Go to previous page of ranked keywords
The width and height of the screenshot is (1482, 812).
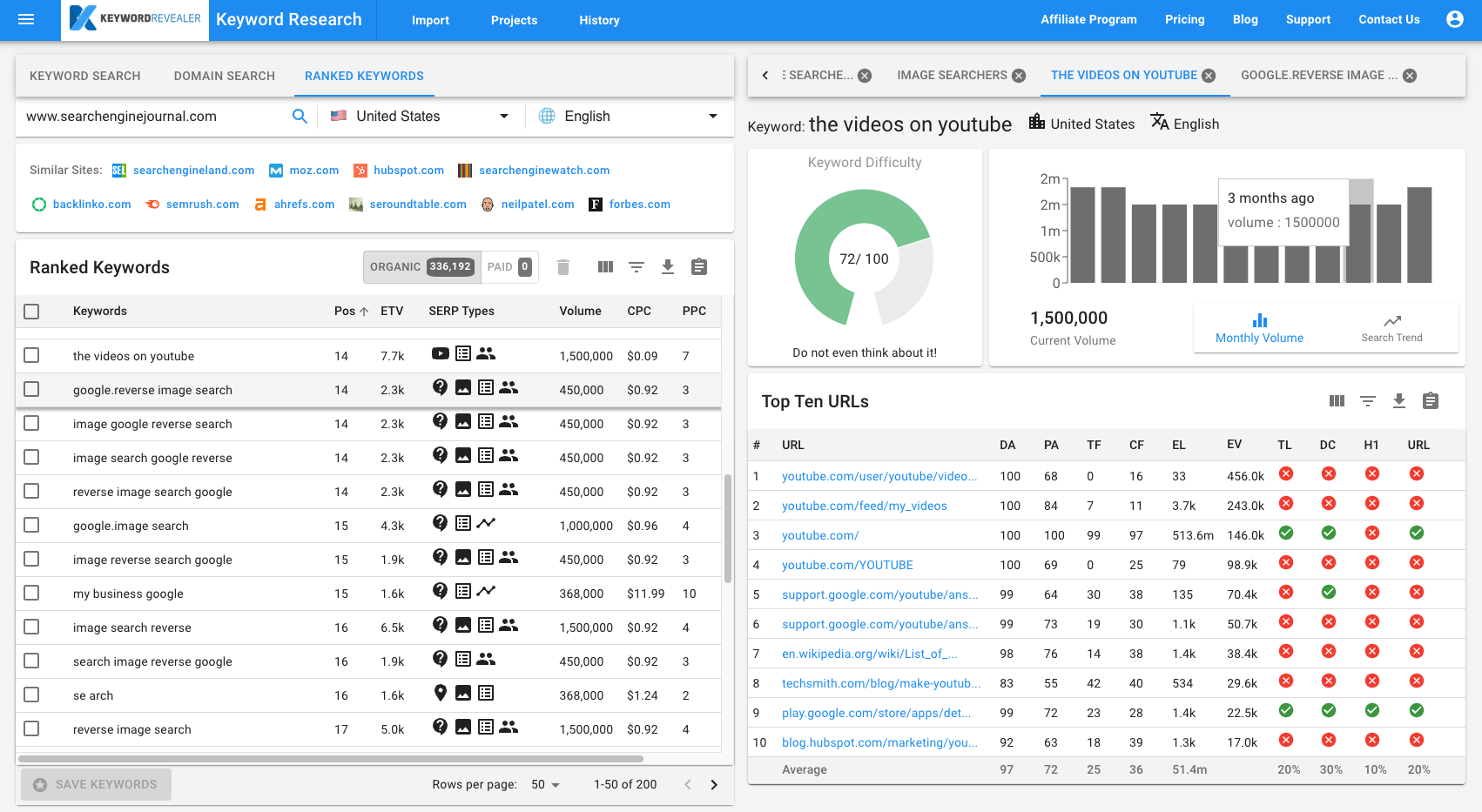(x=688, y=784)
